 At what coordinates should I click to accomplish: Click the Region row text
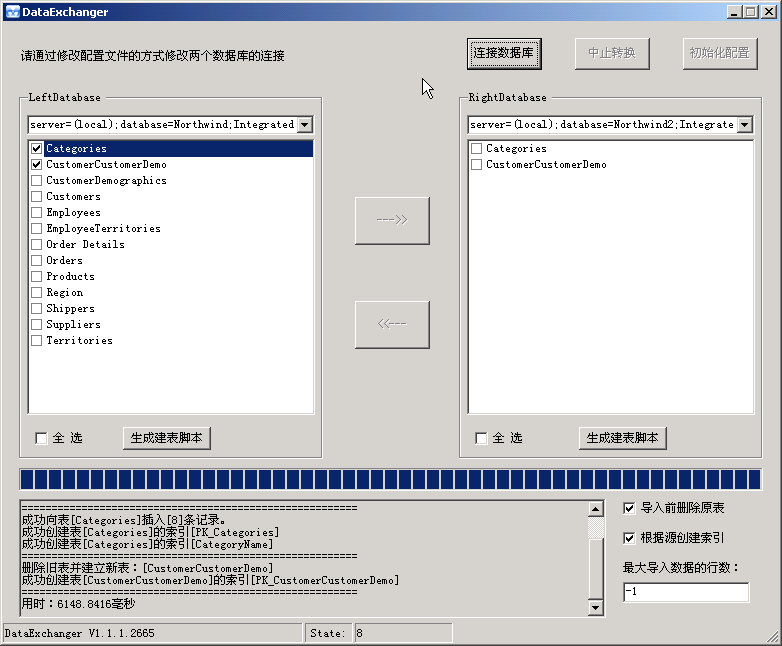coord(65,292)
